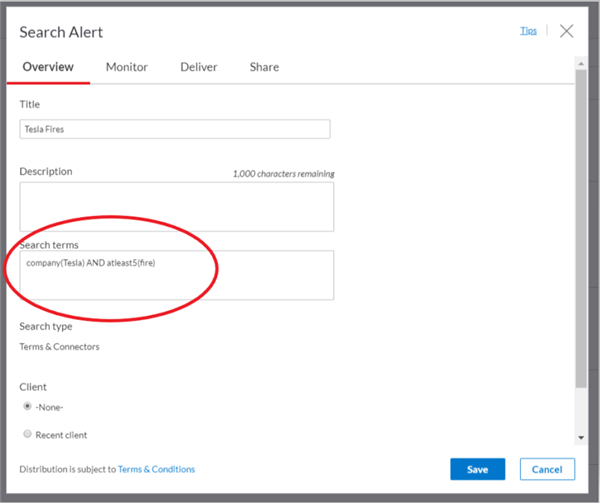Click the Terms & Connectors search type text
Viewport: 600px width, 503px height.
pyautogui.click(x=59, y=347)
